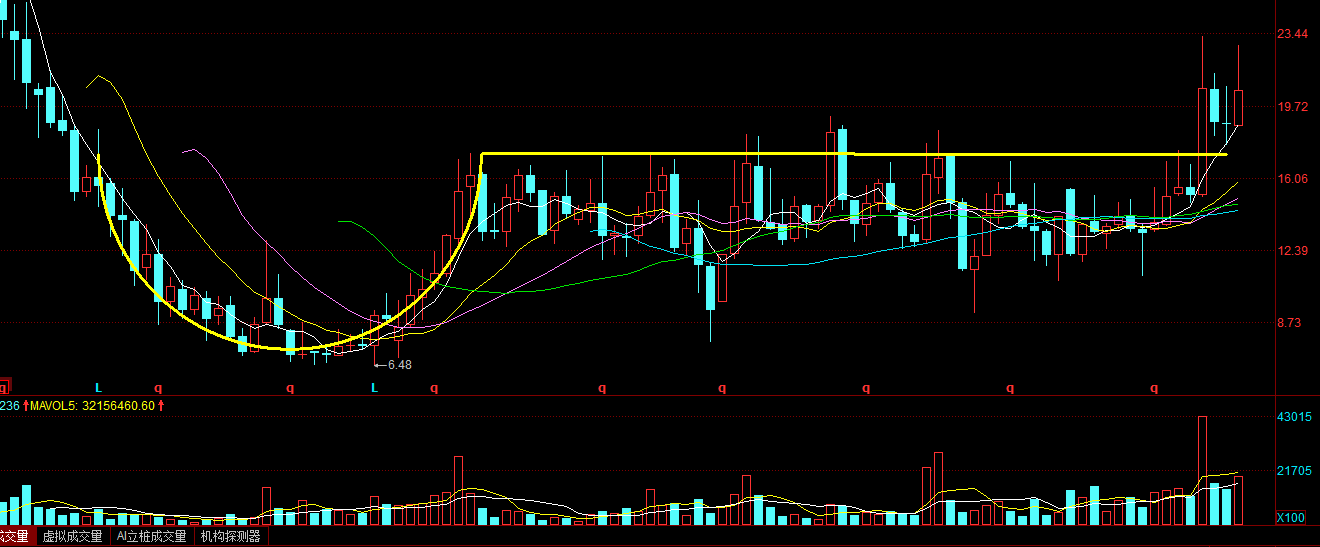Click the 16.06 price axis label
The height and width of the screenshot is (547, 1320).
[x=1293, y=179]
